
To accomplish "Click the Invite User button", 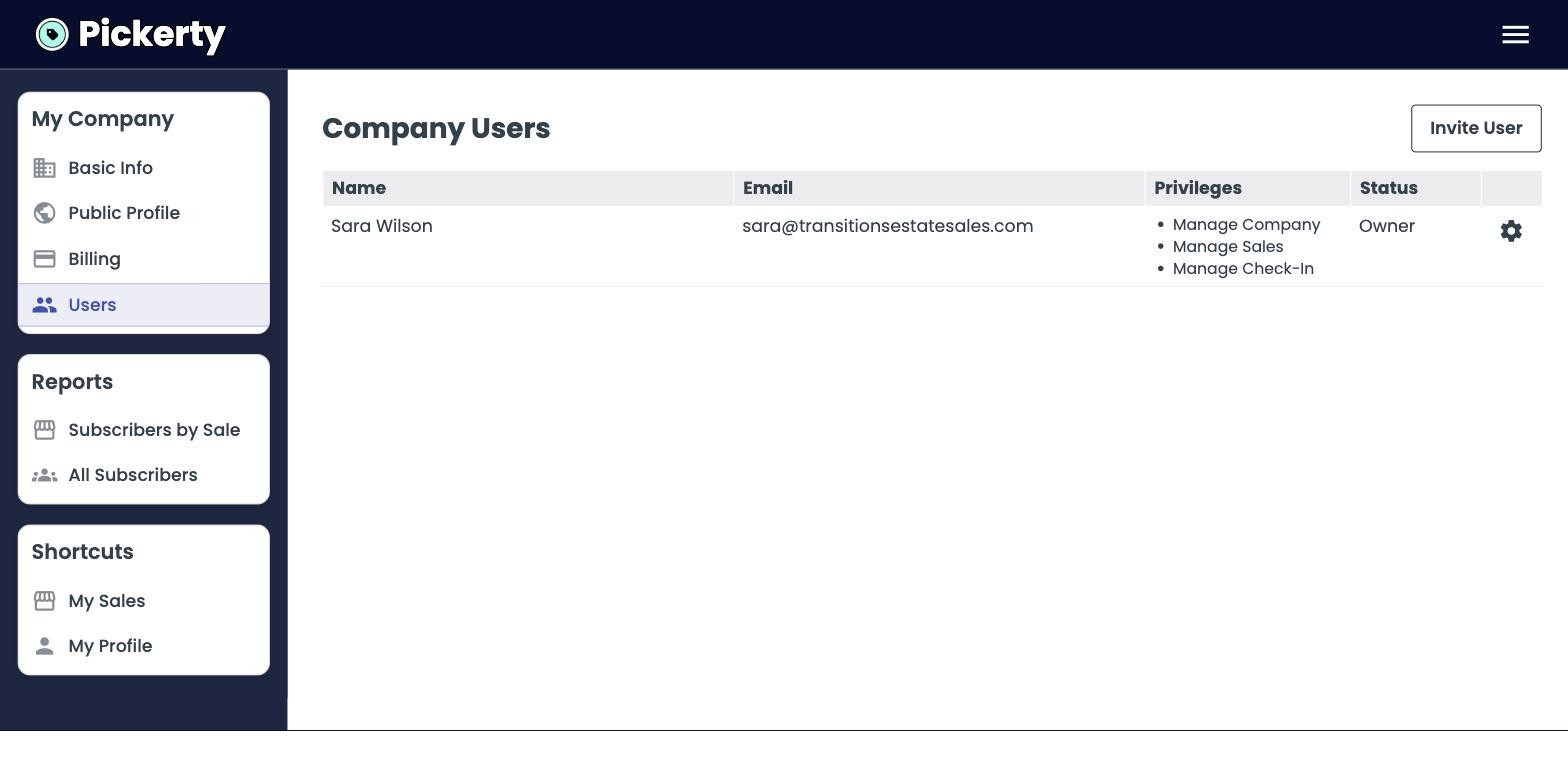I will click(x=1476, y=128).
